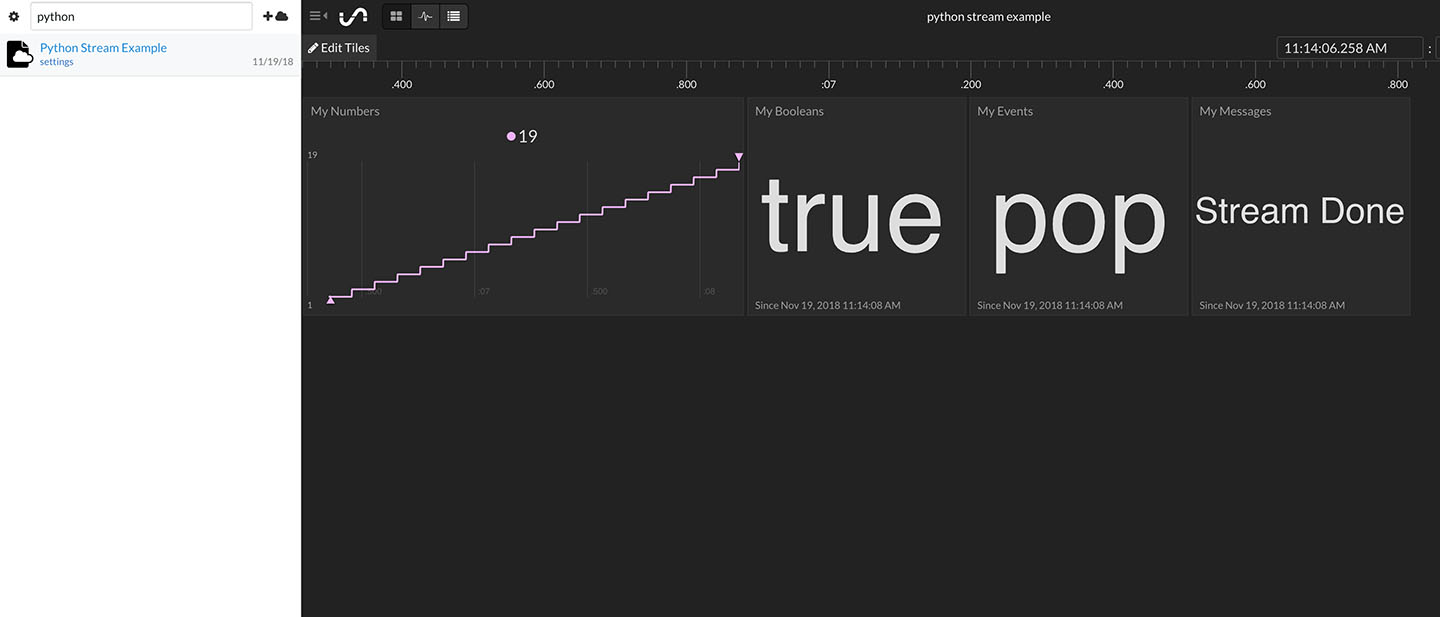The height and width of the screenshot is (617, 1440).
Task: Select the My Numbers tile title
Action: point(345,111)
